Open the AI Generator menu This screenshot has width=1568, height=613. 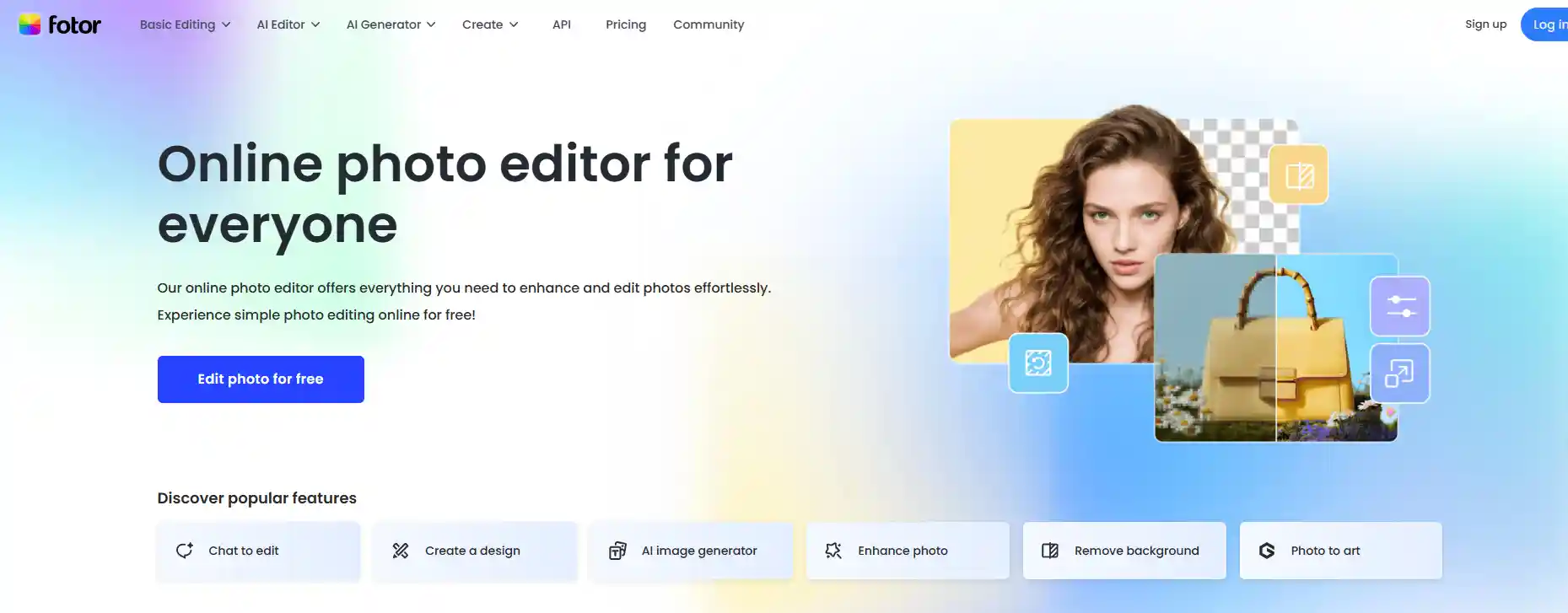391,24
